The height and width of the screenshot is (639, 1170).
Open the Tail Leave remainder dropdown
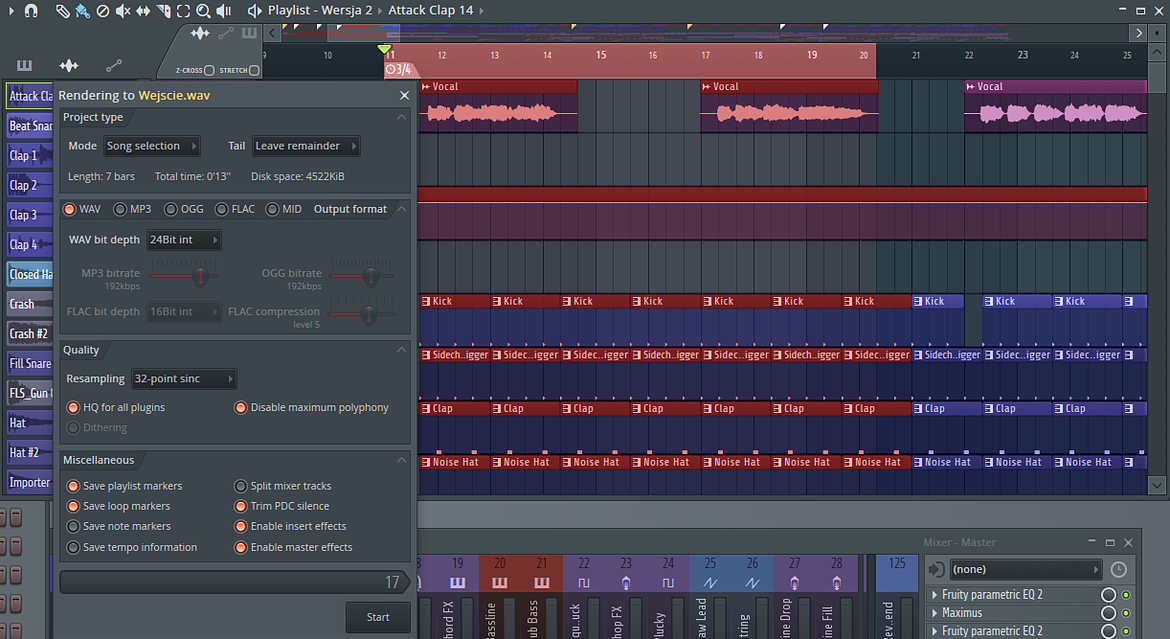point(306,146)
